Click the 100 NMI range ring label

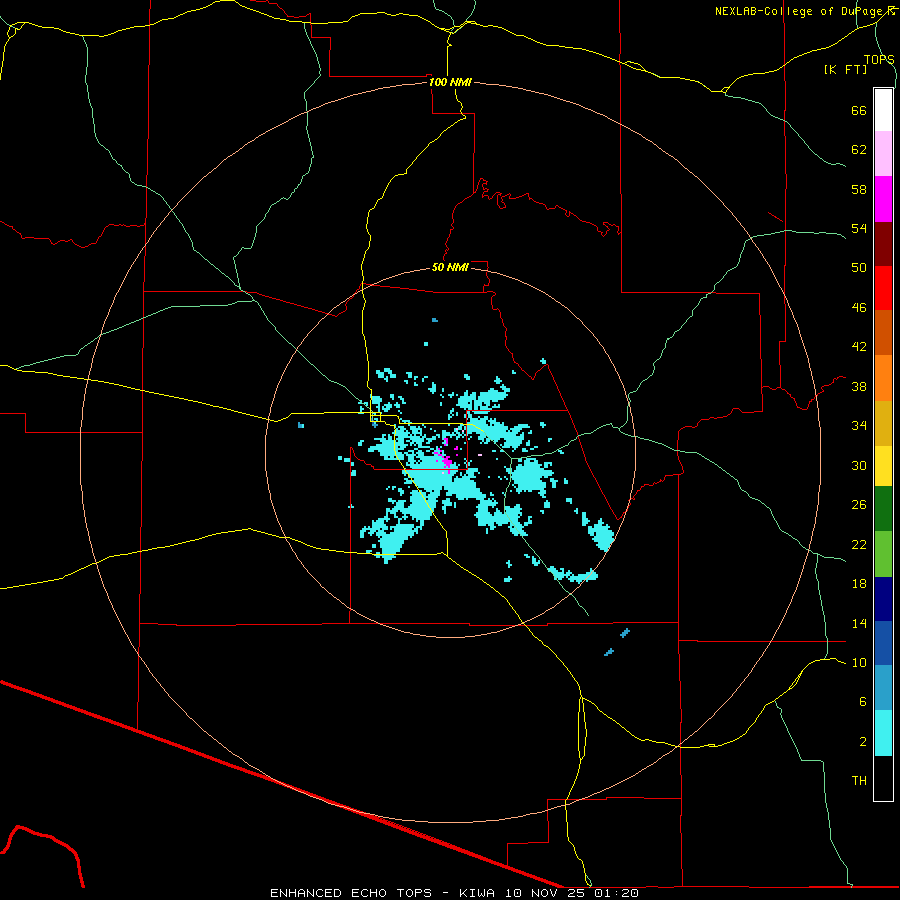click(450, 82)
